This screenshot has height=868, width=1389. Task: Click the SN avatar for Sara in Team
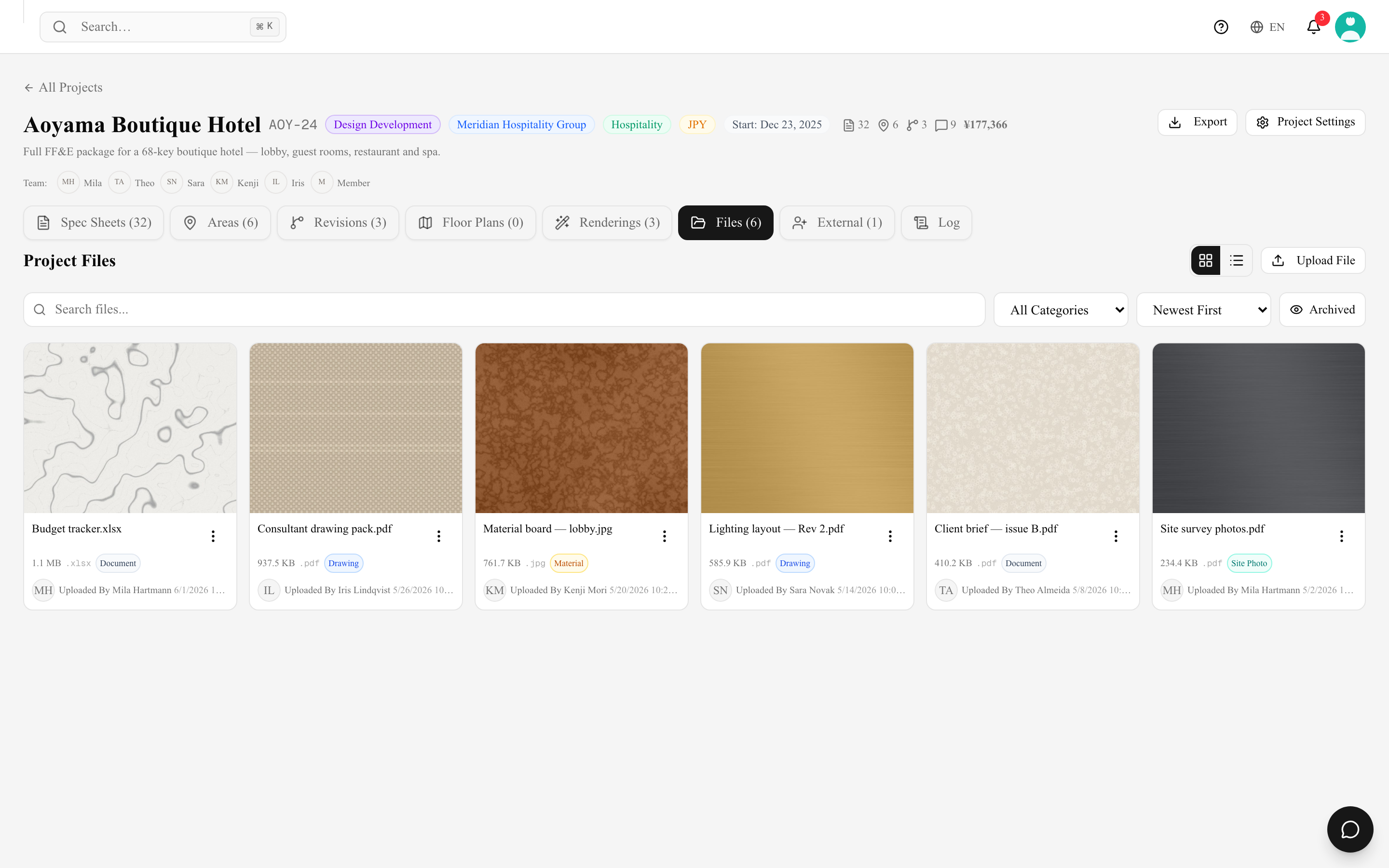(172, 182)
